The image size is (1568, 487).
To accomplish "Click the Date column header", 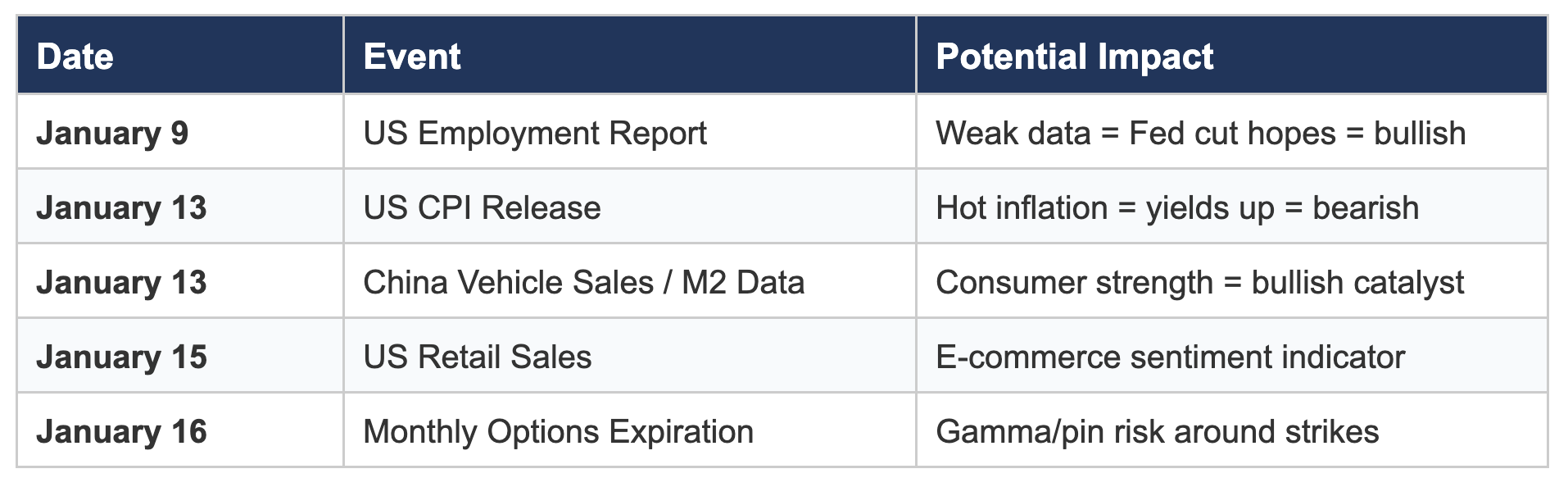I will (180, 55).
